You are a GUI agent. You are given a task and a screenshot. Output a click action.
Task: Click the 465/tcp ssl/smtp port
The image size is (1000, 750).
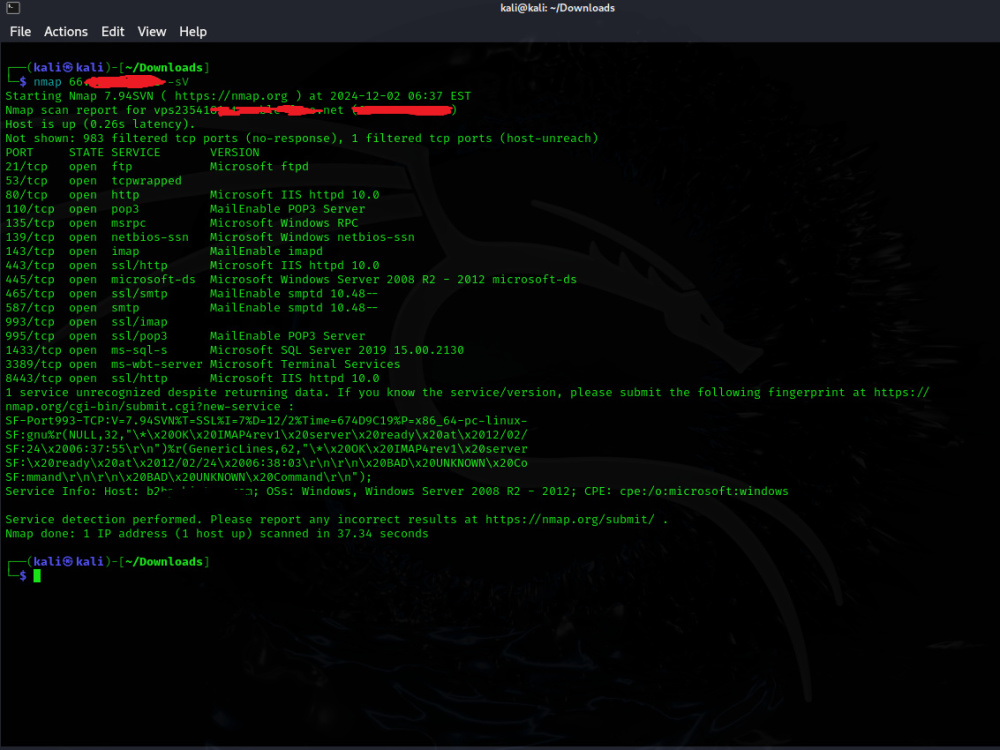(x=30, y=293)
